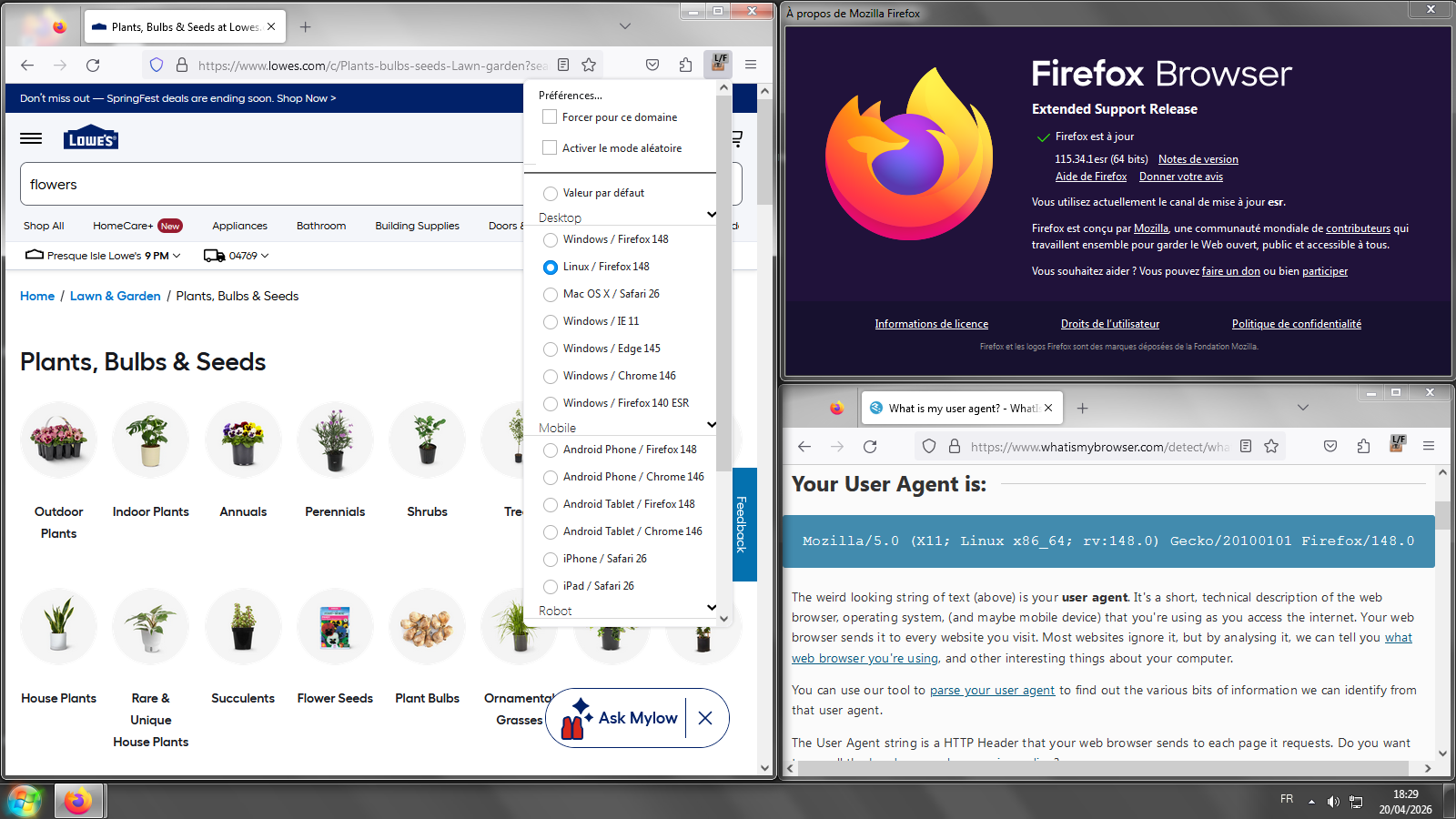Open 'Notes de version' link
The image size is (1456, 819).
click(1198, 159)
